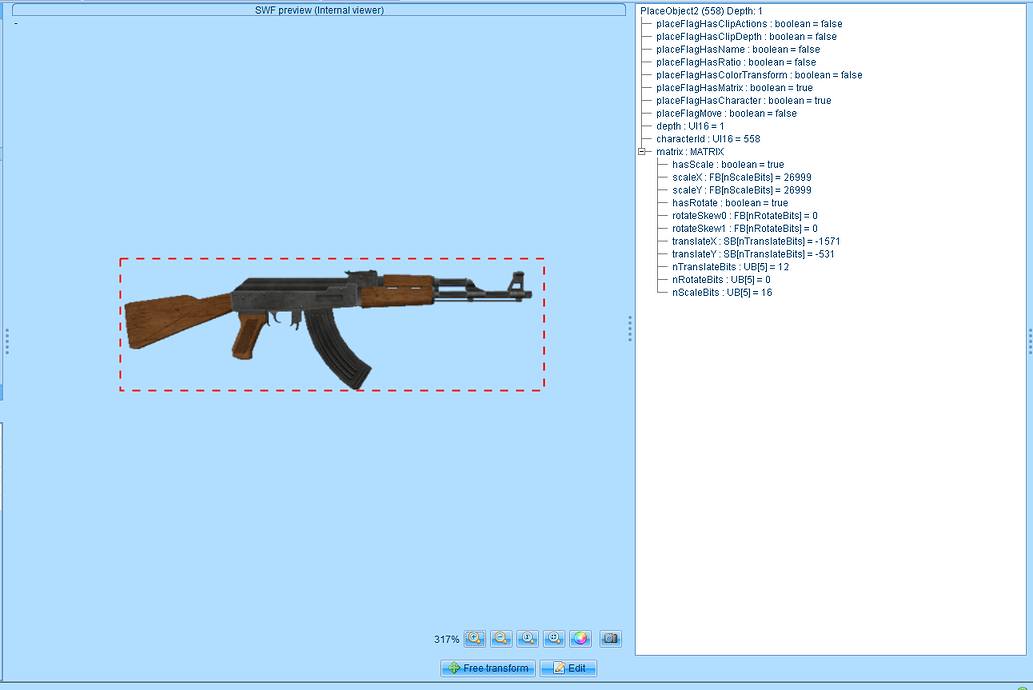The width and height of the screenshot is (1033, 690).
Task: Select the rotateSkew0 row
Action: coord(744,216)
